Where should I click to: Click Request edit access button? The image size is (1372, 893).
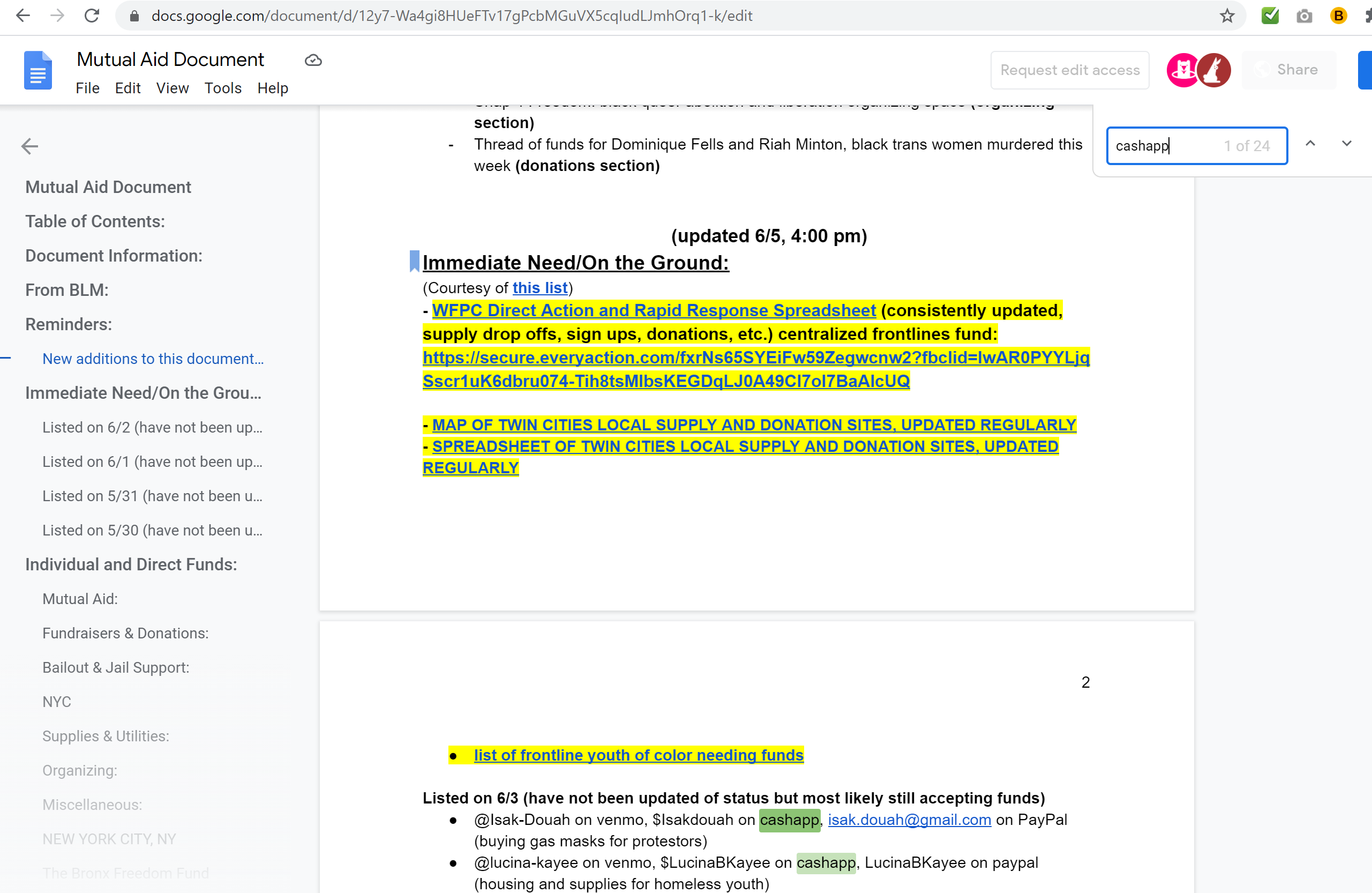click(1070, 70)
